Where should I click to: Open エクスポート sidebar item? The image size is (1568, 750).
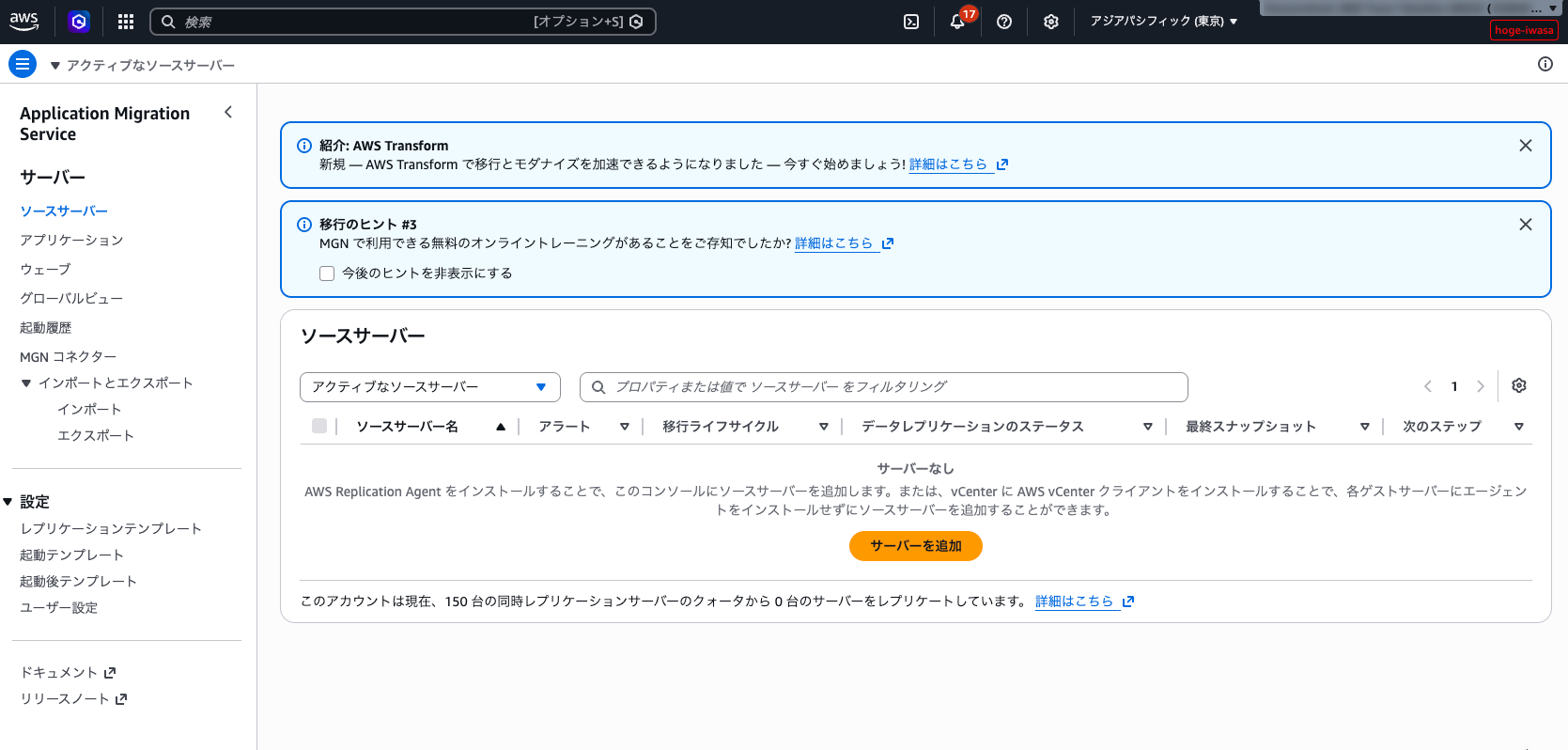96,436
